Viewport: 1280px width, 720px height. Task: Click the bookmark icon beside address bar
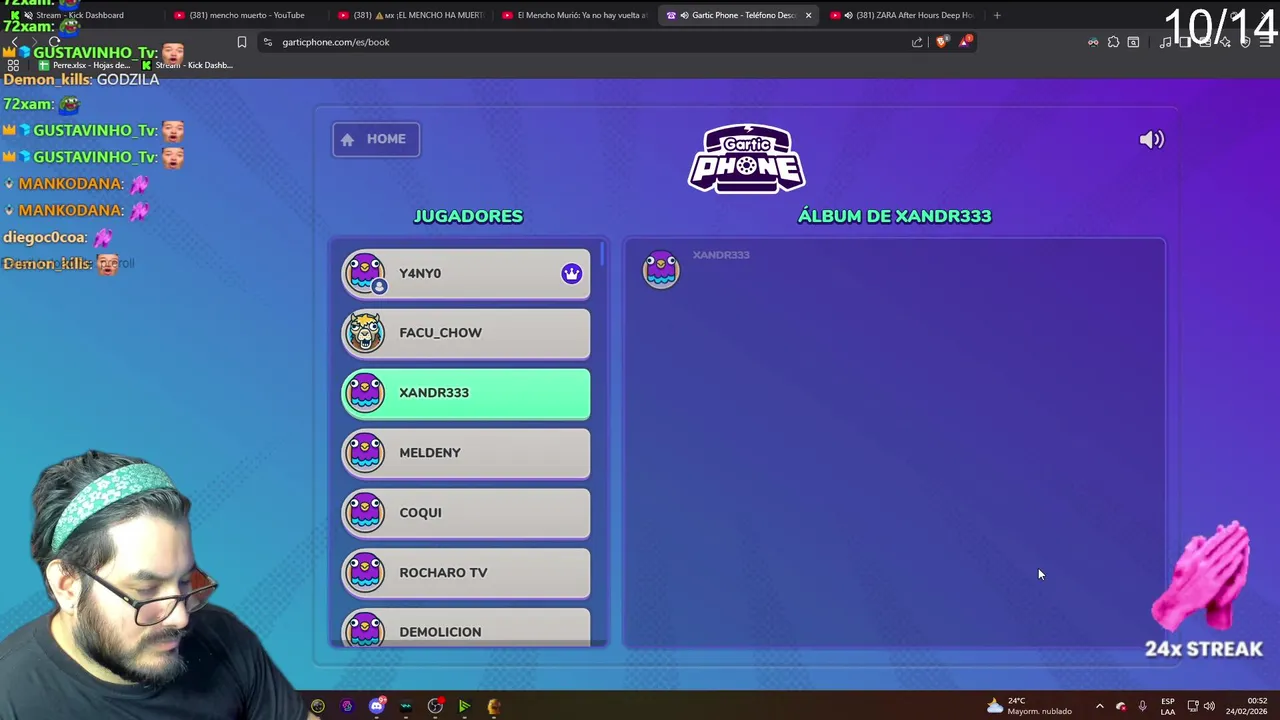[x=242, y=42]
